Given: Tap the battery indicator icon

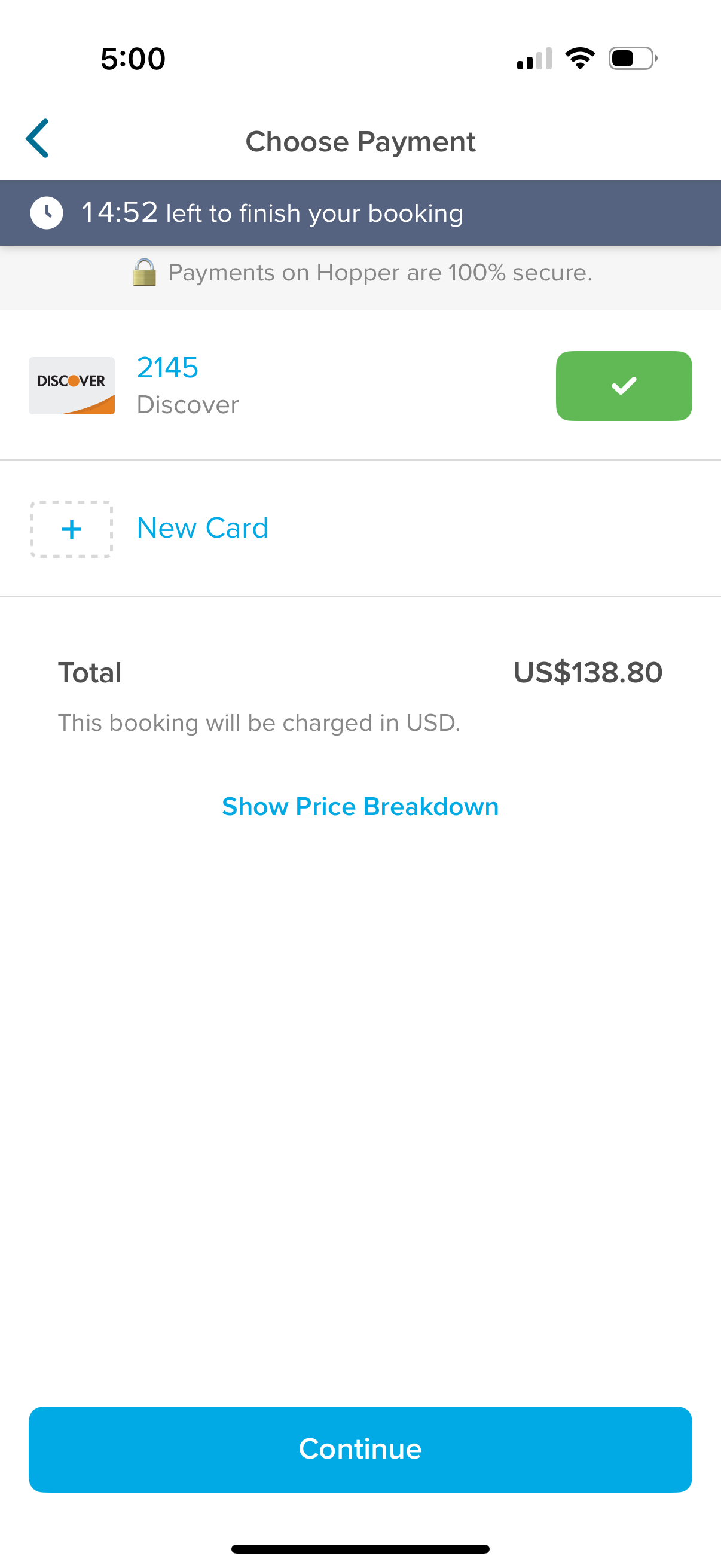Looking at the screenshot, I should 632,59.
